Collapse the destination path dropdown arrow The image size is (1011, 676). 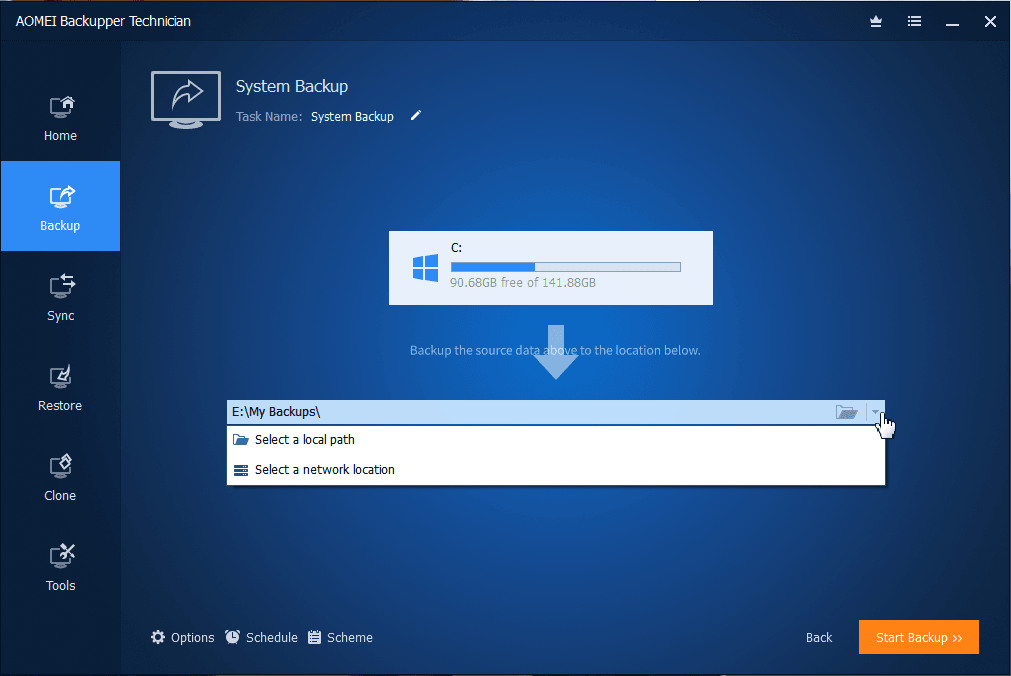point(875,412)
